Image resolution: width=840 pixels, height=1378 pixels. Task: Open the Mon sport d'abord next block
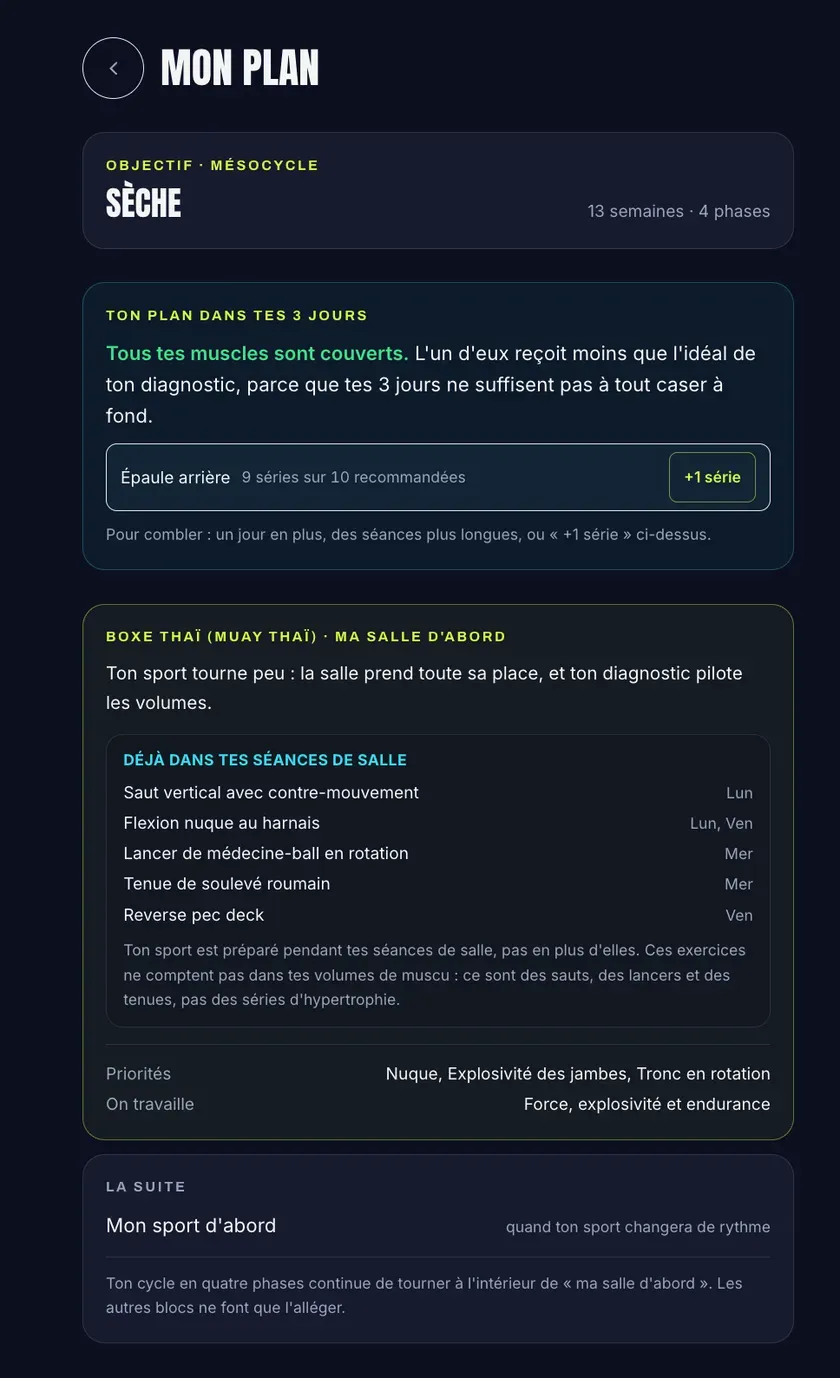click(438, 1226)
